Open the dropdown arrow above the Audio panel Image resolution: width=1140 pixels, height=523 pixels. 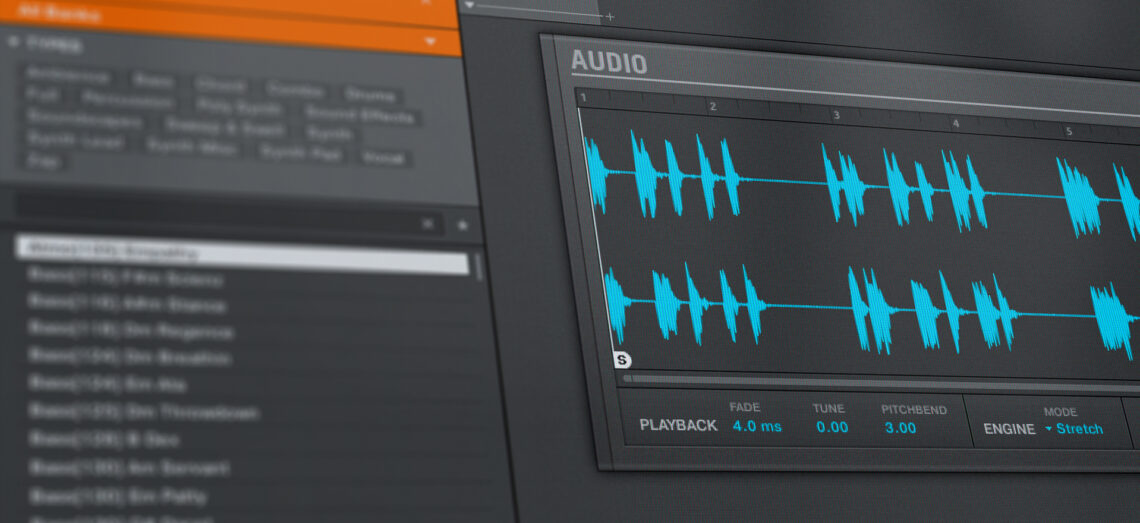coord(469,4)
